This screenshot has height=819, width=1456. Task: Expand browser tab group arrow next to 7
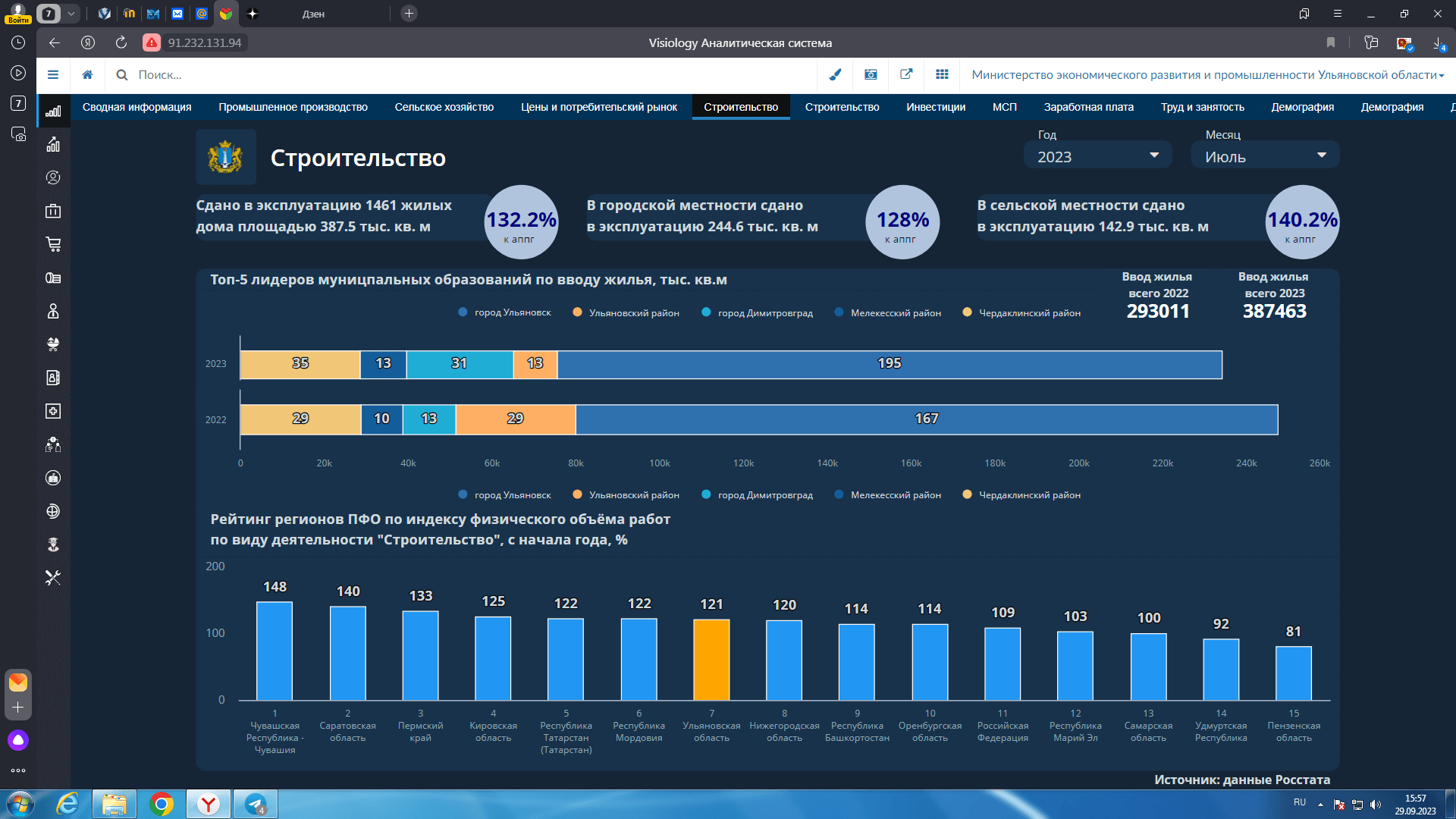71,14
